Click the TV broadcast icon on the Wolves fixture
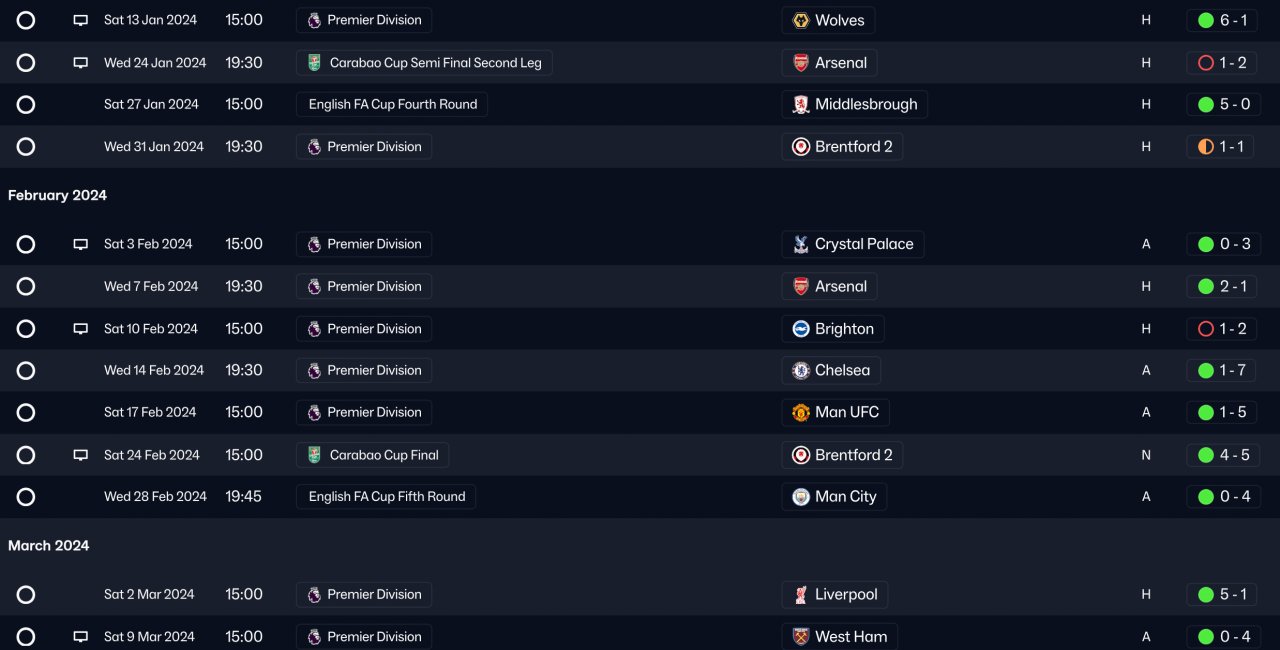Screen dimensions: 1280x650 click(x=81, y=20)
